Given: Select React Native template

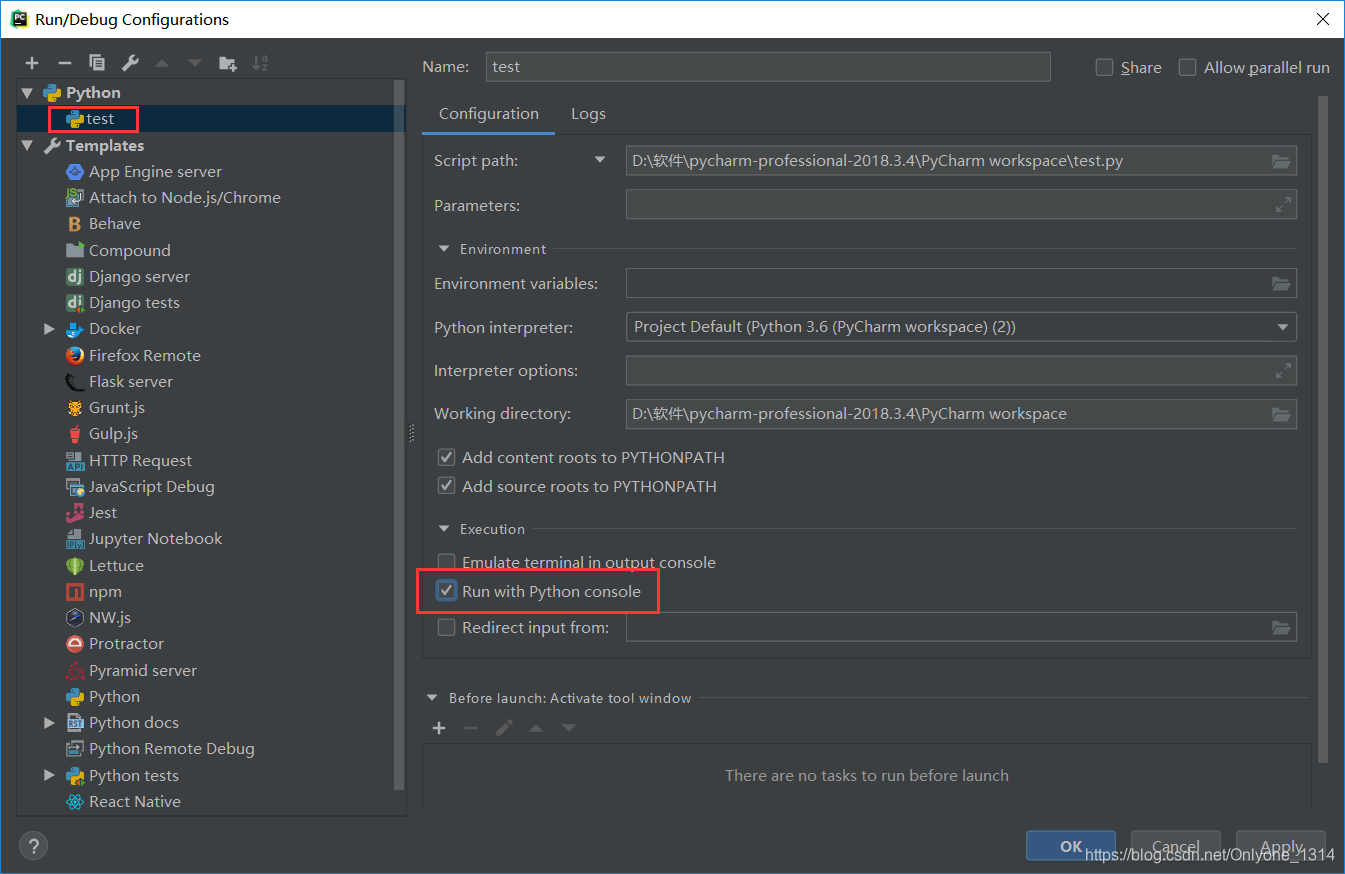Looking at the screenshot, I should pyautogui.click(x=123, y=802).
